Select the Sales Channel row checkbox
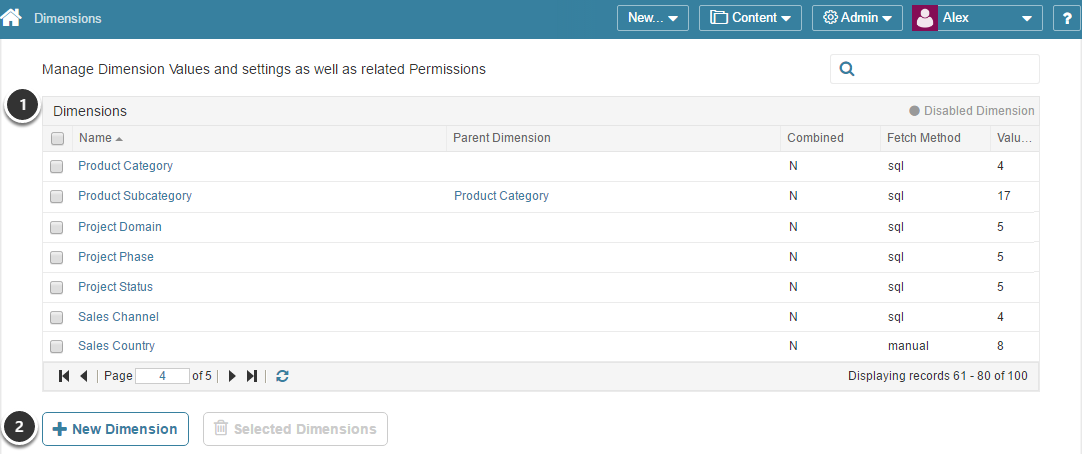 (57, 317)
